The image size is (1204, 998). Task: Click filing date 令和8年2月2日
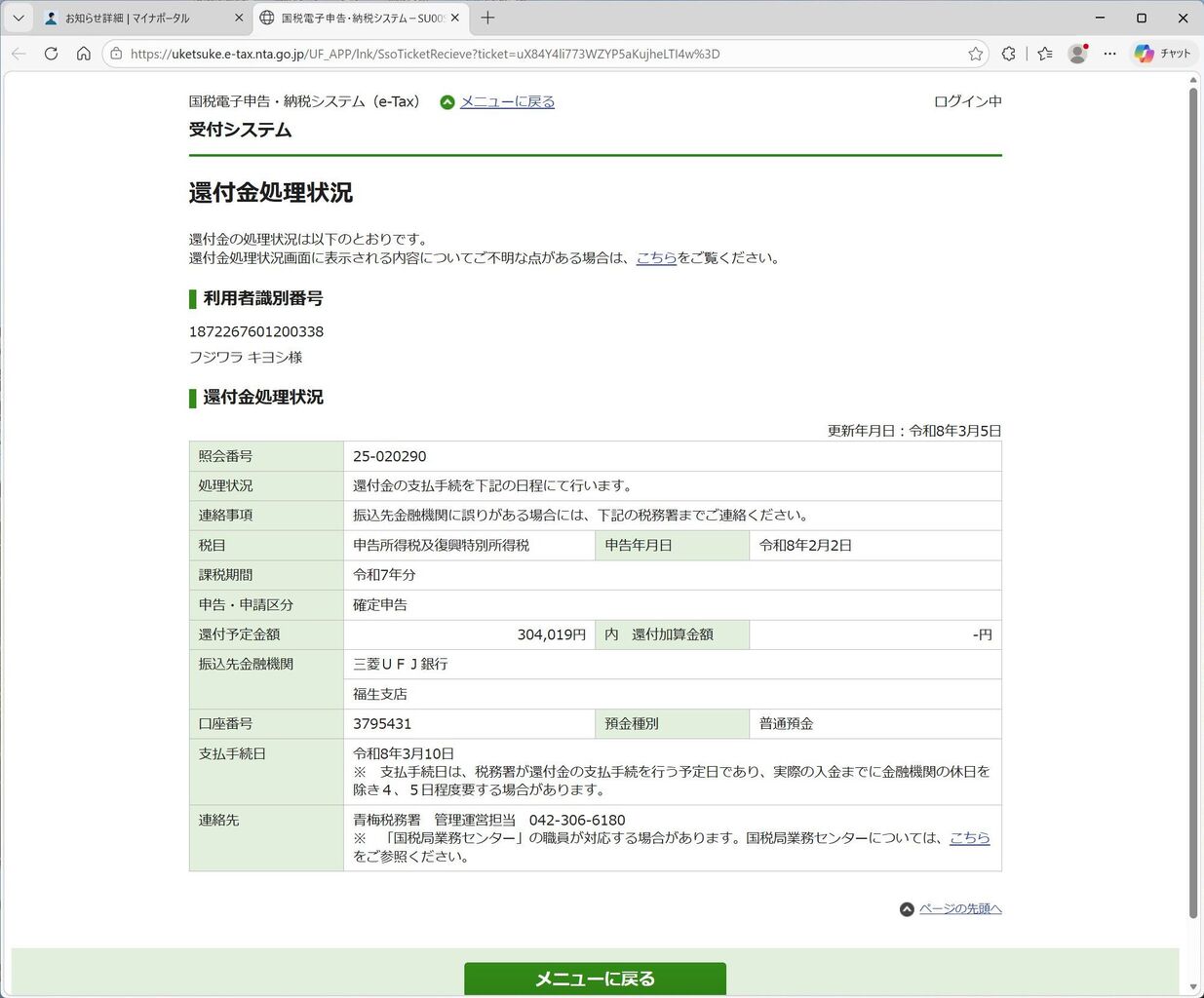click(x=805, y=545)
